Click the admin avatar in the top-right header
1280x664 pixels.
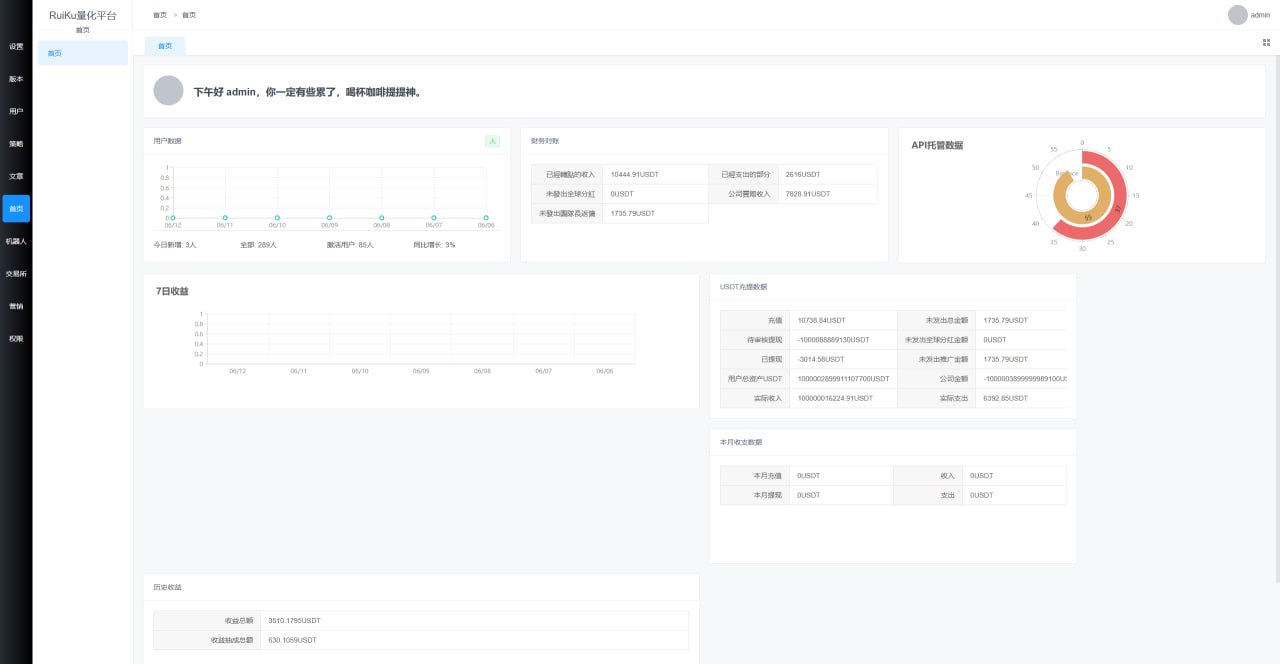coord(1237,15)
